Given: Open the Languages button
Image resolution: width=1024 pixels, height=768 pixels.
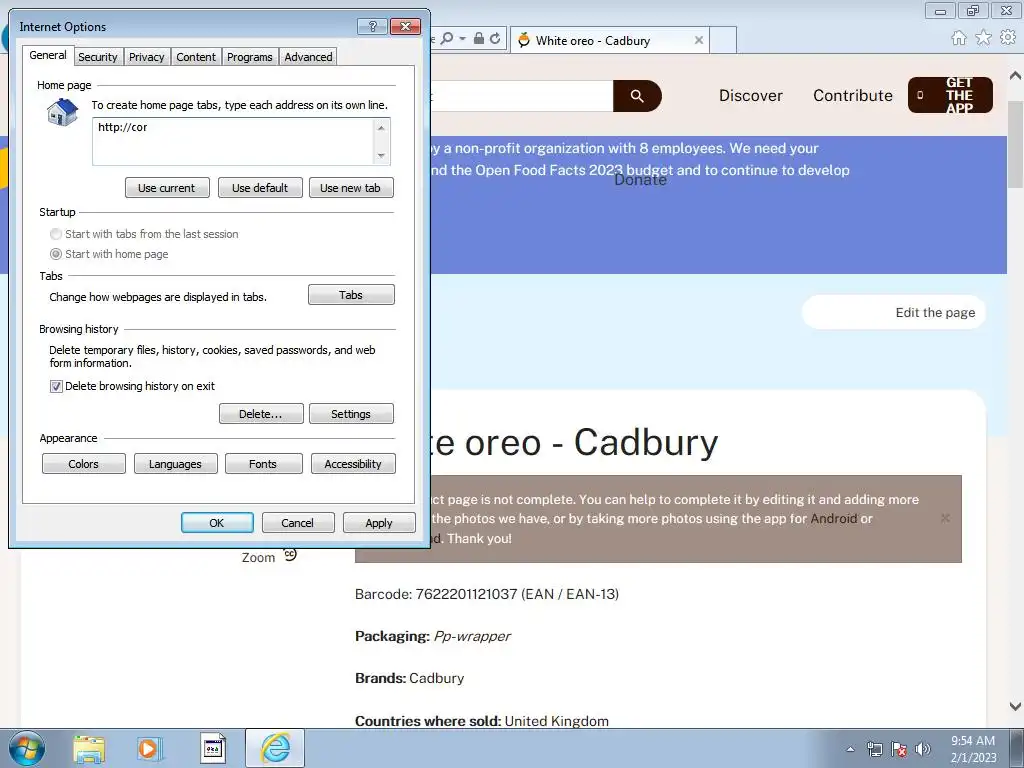Looking at the screenshot, I should 175,464.
